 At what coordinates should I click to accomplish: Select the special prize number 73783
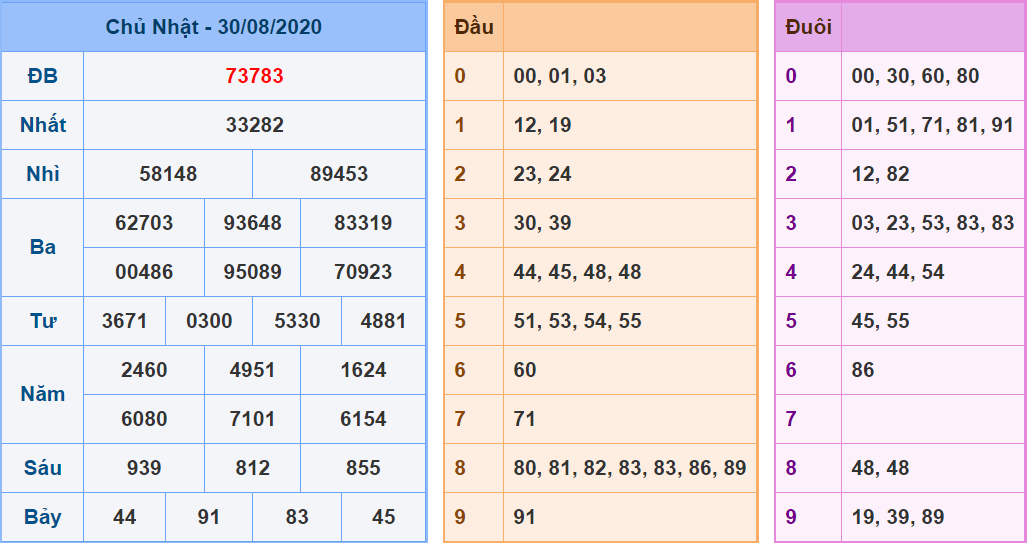(254, 76)
